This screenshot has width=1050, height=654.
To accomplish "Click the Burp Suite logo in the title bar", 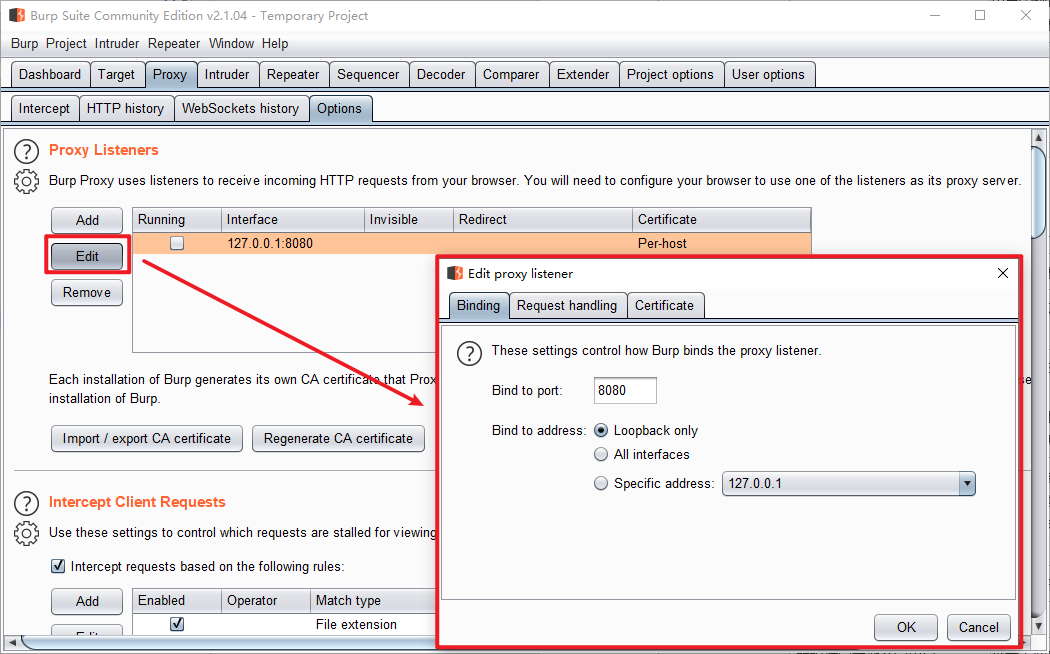I will [17, 15].
